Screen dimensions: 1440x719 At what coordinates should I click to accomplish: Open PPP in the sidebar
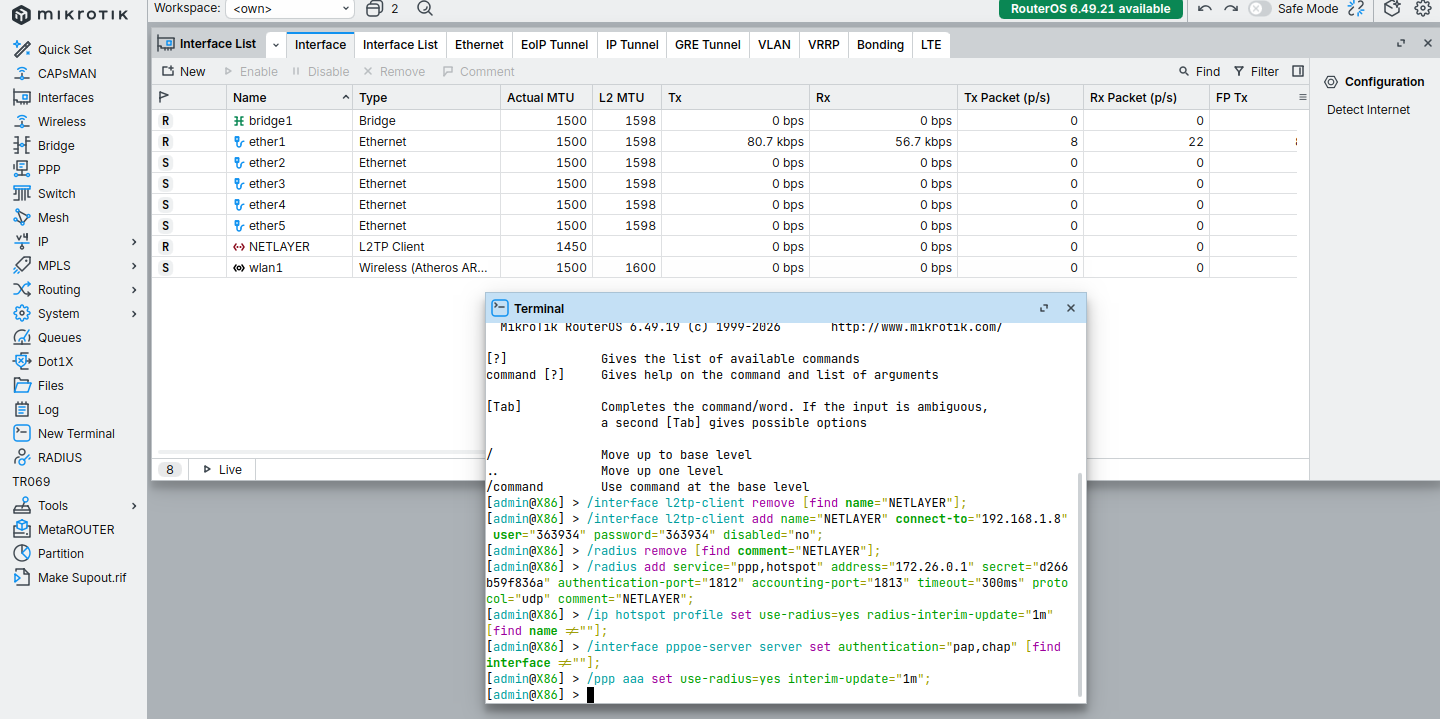click(49, 169)
